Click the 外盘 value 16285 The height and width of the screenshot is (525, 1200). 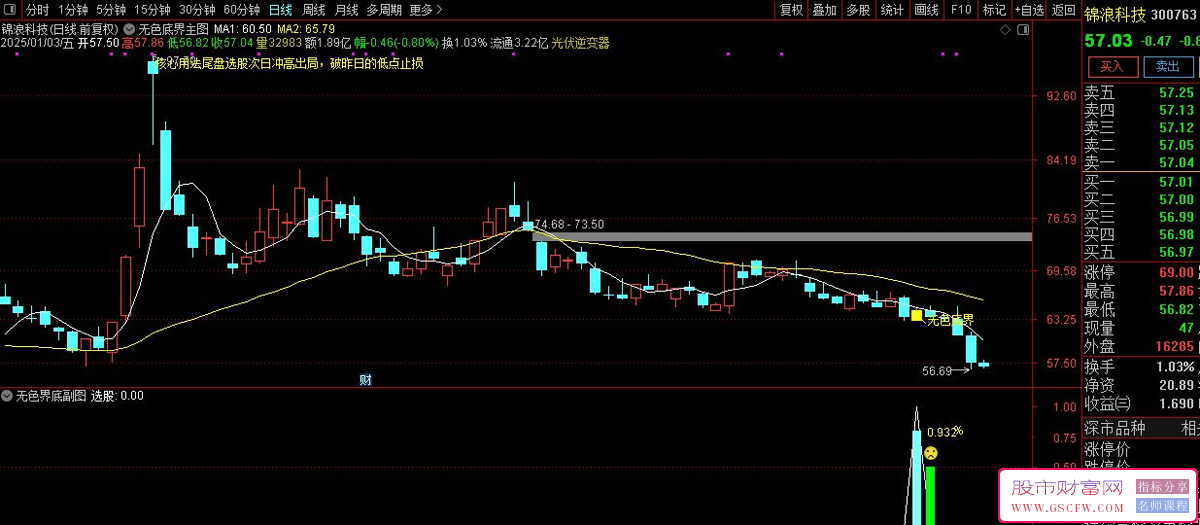pos(1174,347)
